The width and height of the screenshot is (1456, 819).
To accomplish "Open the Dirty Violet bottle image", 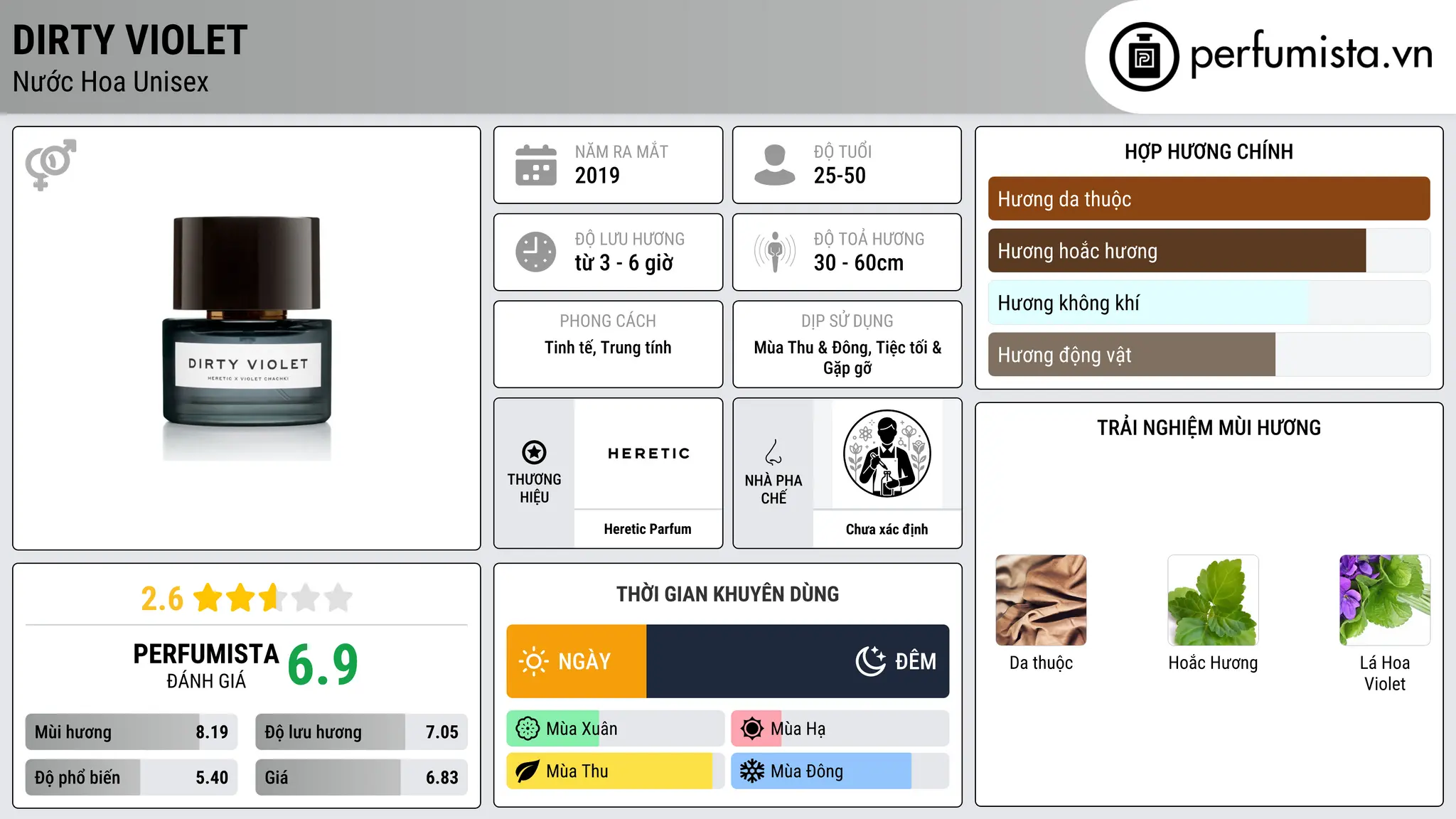I will coord(247,338).
